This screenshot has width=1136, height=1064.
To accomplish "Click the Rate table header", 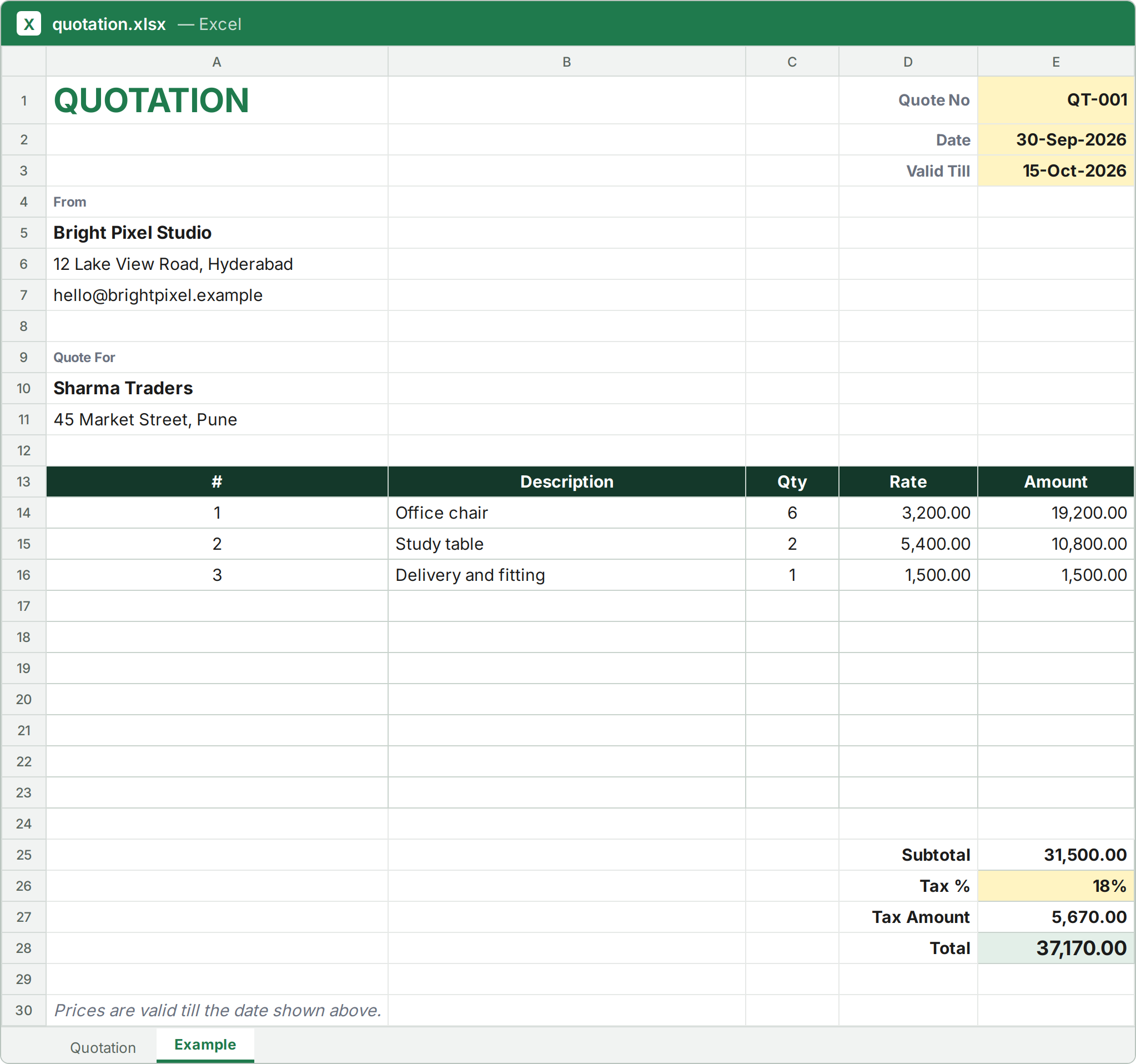I will (x=908, y=481).
